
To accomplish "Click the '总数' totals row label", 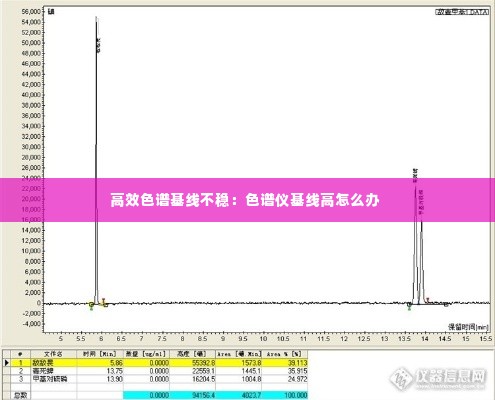I will tap(20, 395).
